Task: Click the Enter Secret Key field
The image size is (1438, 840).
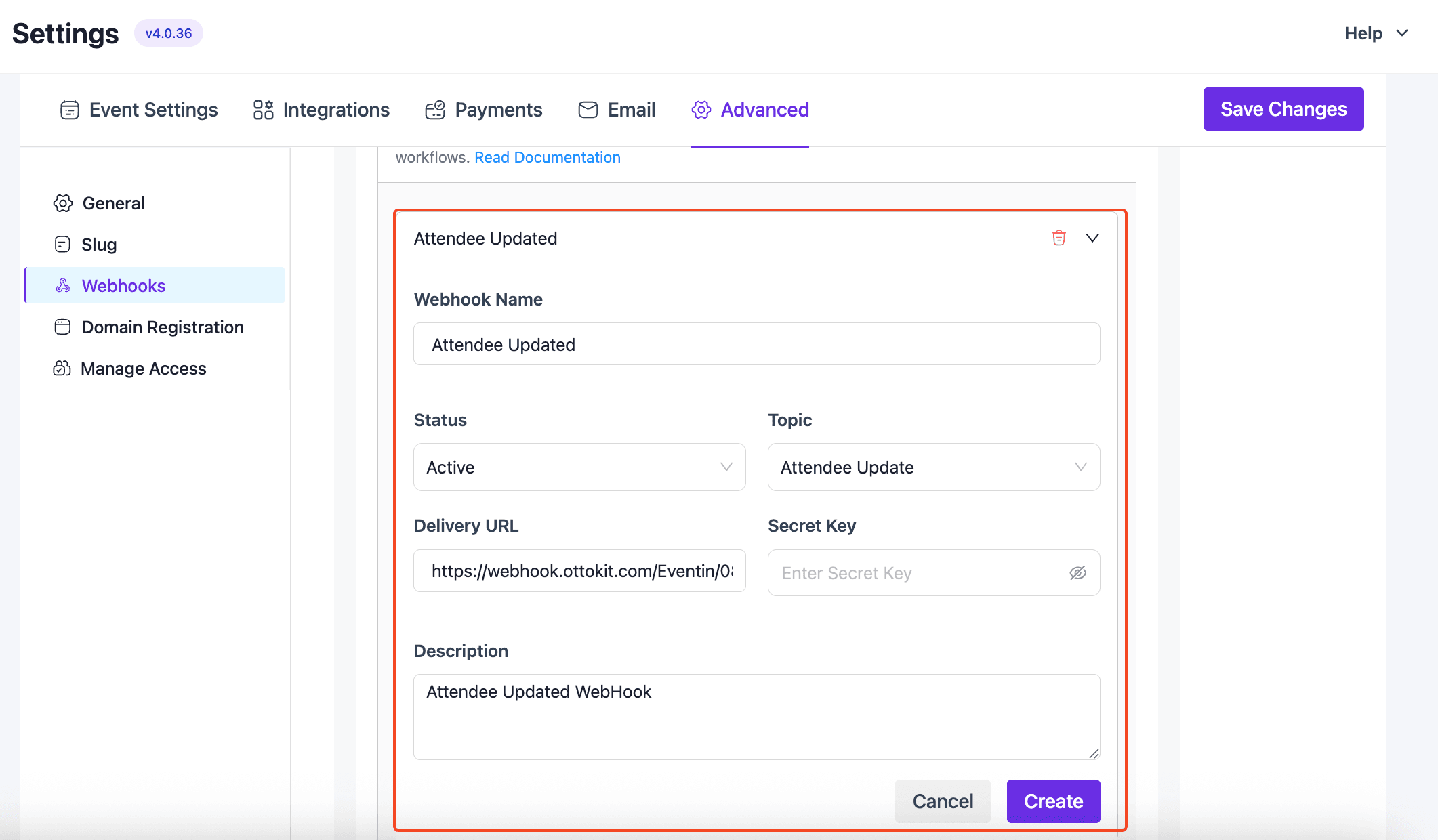Action: (x=934, y=573)
